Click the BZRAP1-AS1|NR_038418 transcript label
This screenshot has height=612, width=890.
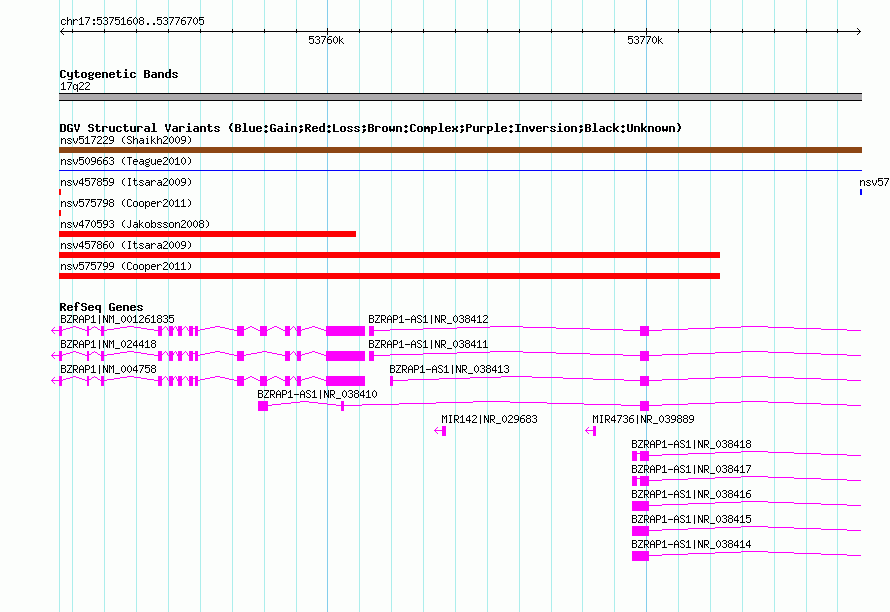pos(691,445)
